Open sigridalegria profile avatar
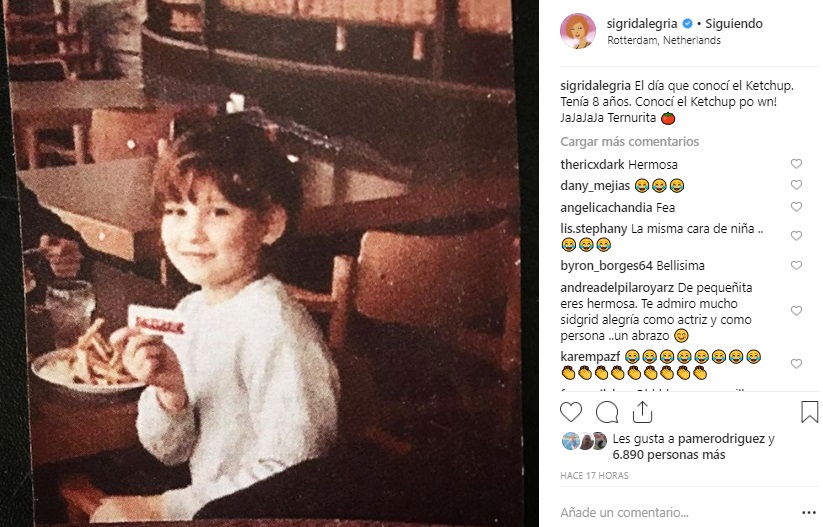Screen dimensions: 823x527 (578, 31)
